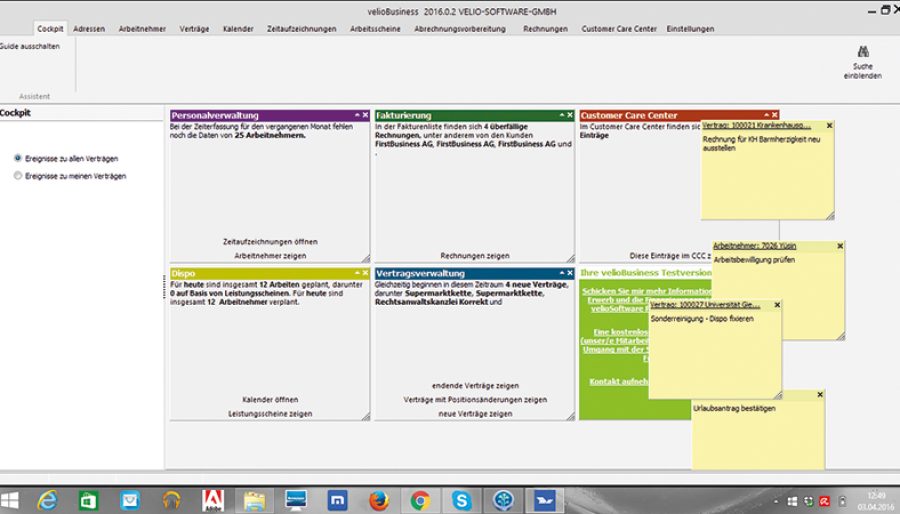Open the Windows Store taskbar icon
This screenshot has width=900, height=514.
tap(88, 501)
